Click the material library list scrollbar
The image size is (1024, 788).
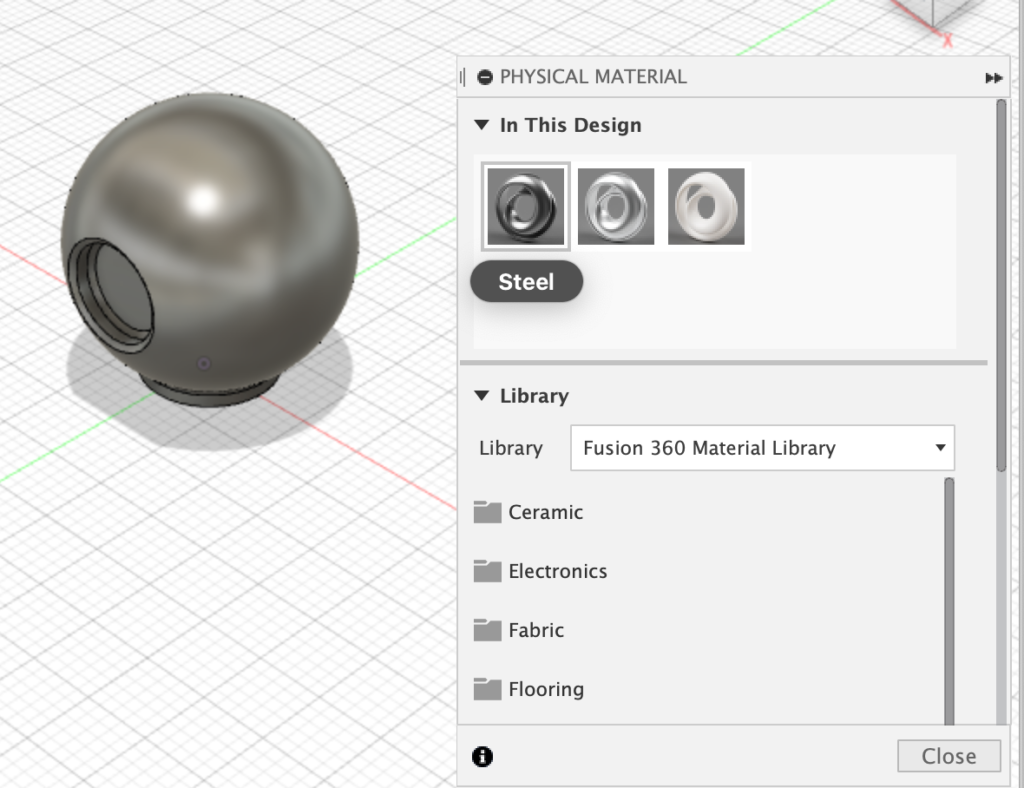click(949, 600)
